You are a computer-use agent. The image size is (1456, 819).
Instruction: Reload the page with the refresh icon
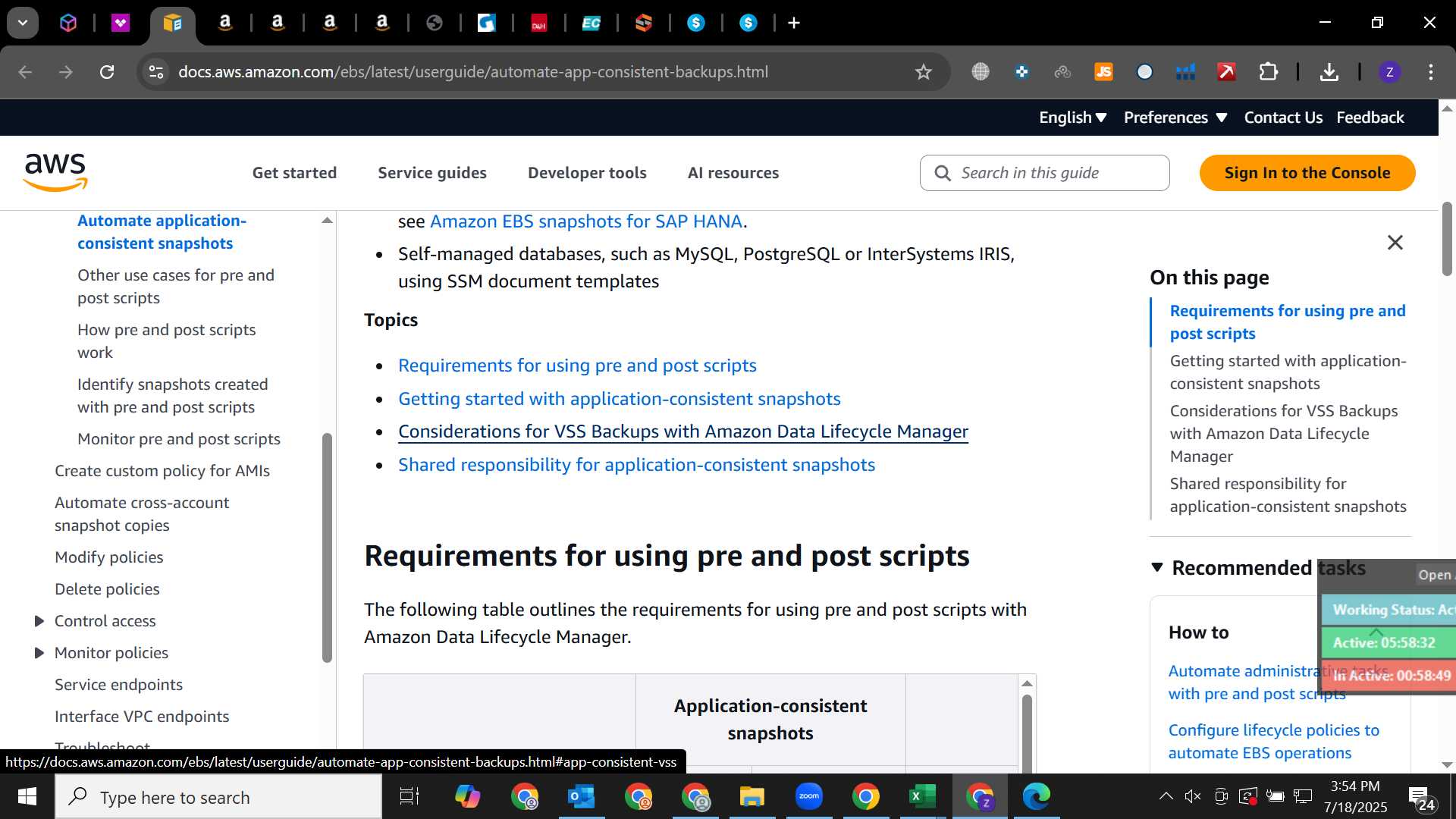click(107, 72)
